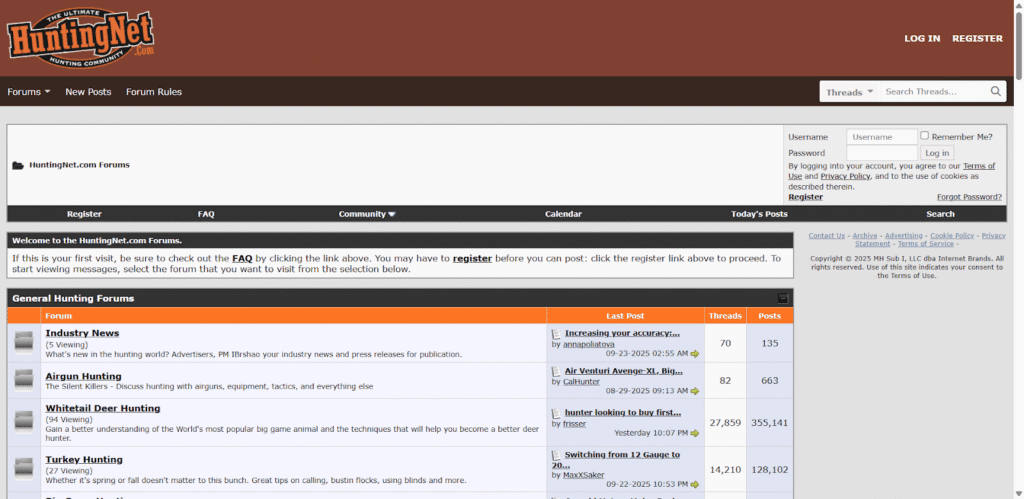Open Cookie Policy footer link
The image size is (1024, 499).
coord(952,236)
